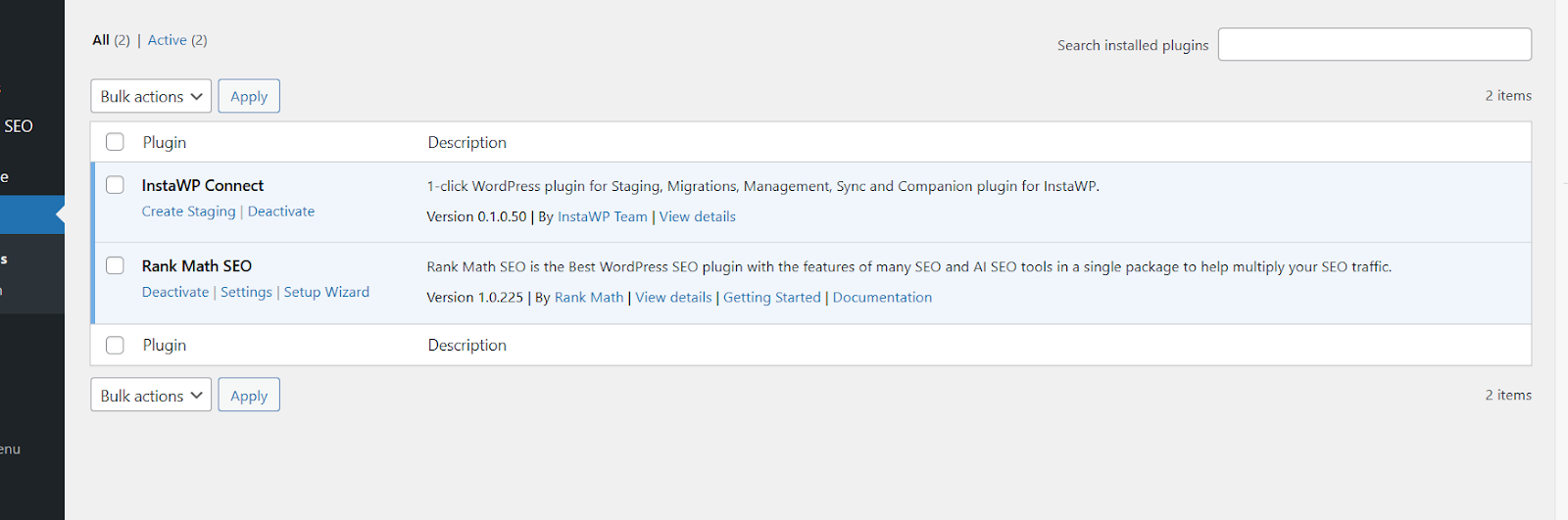The height and width of the screenshot is (520, 1568).
Task: Click 'Version 1.0.225' text
Action: pyautogui.click(x=475, y=297)
